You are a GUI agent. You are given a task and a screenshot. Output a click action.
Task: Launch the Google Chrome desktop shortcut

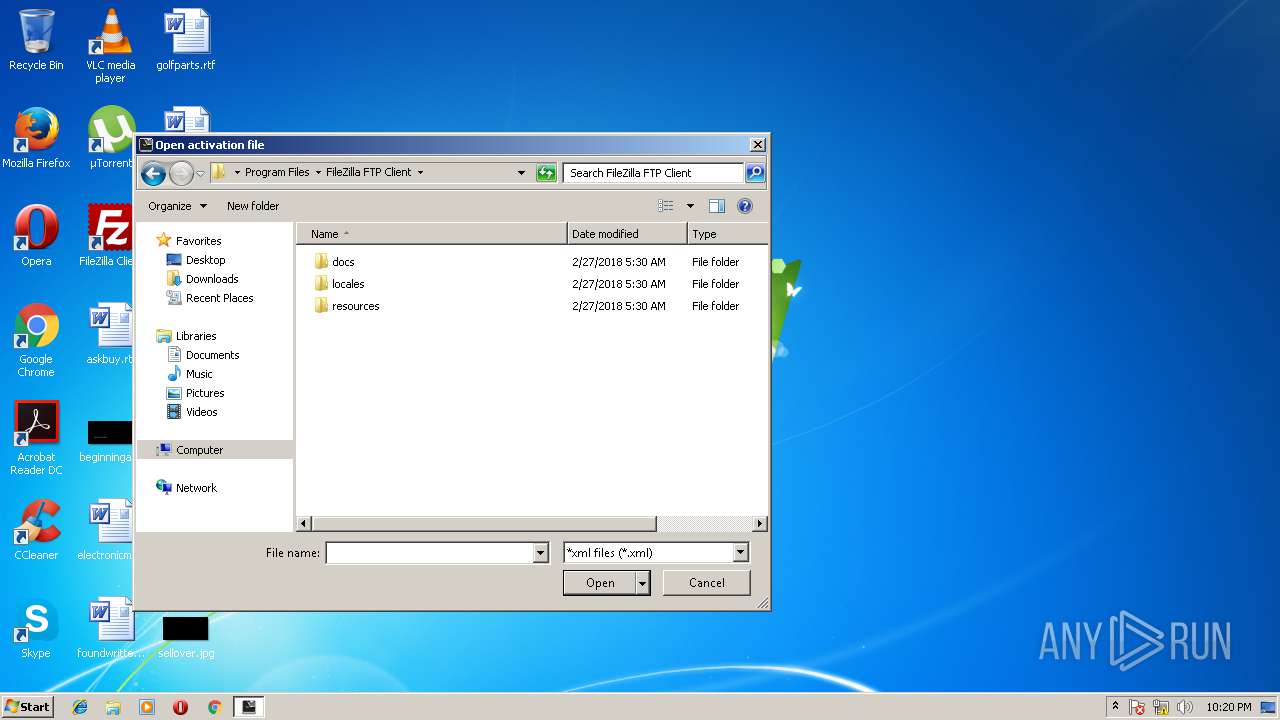36,340
